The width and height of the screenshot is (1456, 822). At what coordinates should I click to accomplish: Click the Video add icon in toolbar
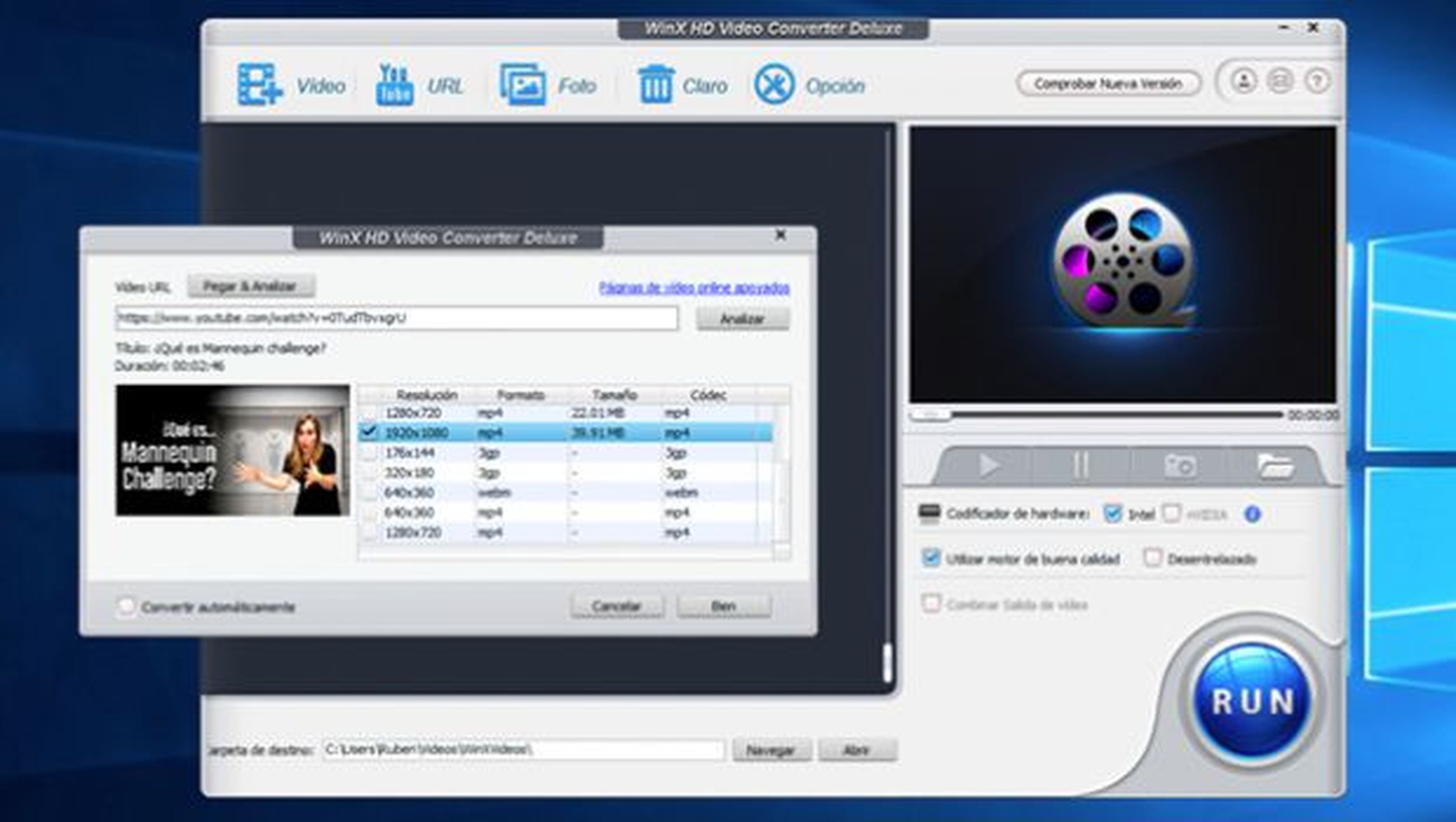coord(259,84)
